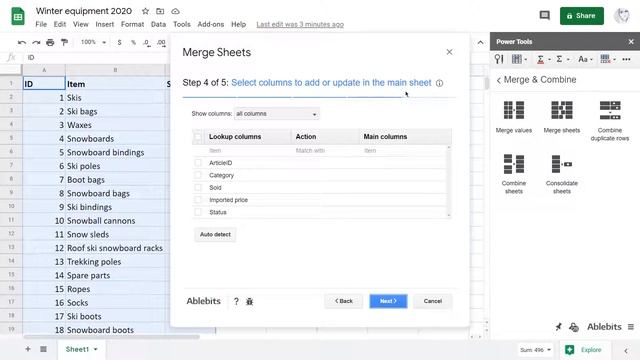Image resolution: width=640 pixels, height=360 pixels.
Task: Open the Tools menu
Action: click(182, 24)
